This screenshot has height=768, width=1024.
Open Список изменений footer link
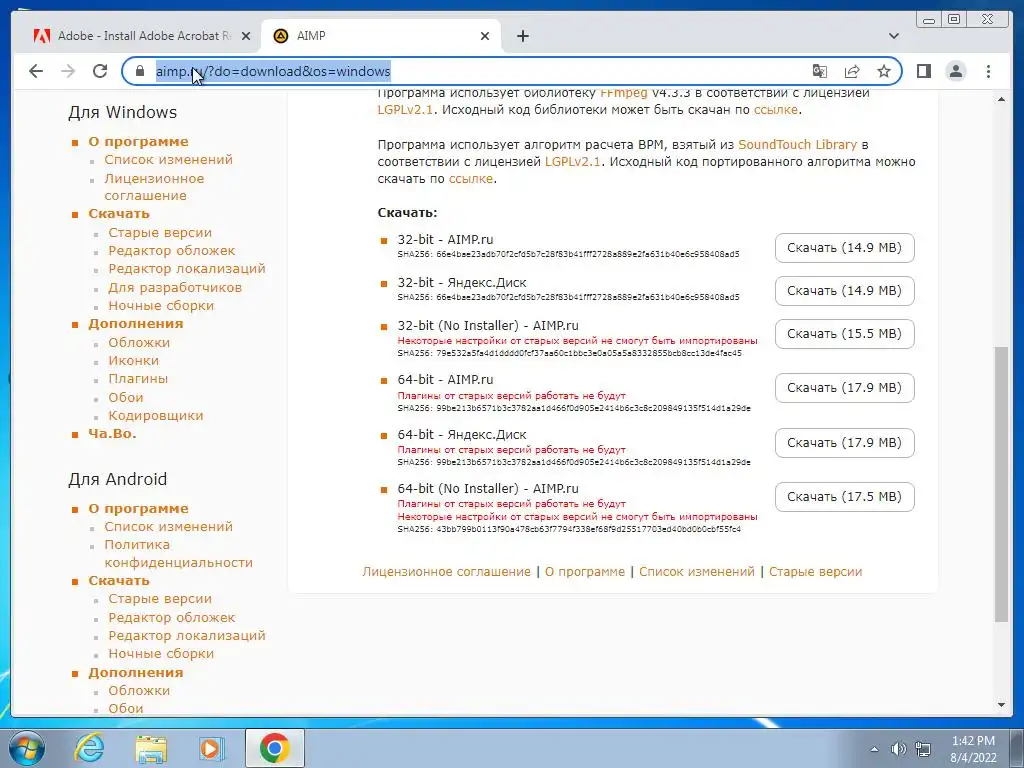point(697,571)
